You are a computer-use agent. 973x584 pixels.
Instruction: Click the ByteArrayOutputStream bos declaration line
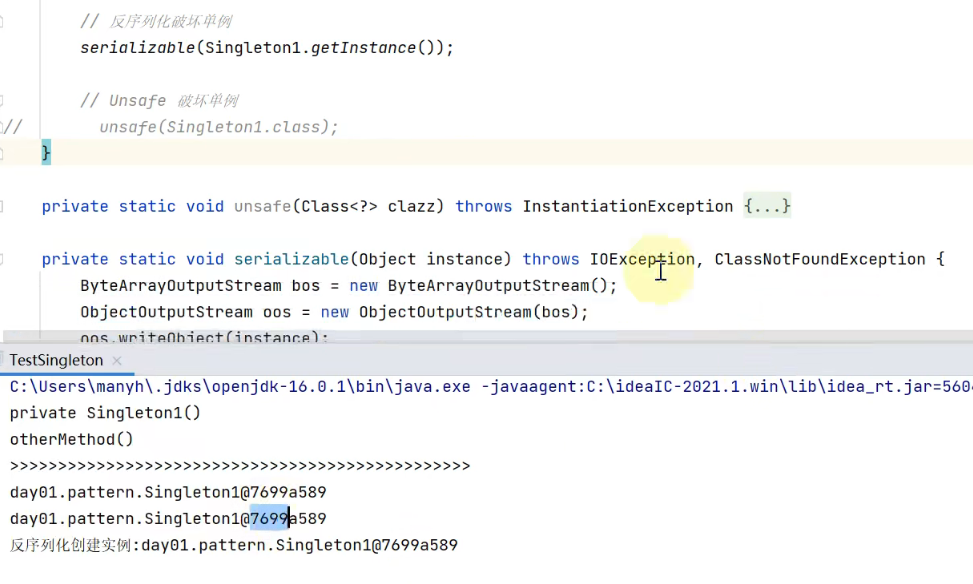click(x=349, y=285)
